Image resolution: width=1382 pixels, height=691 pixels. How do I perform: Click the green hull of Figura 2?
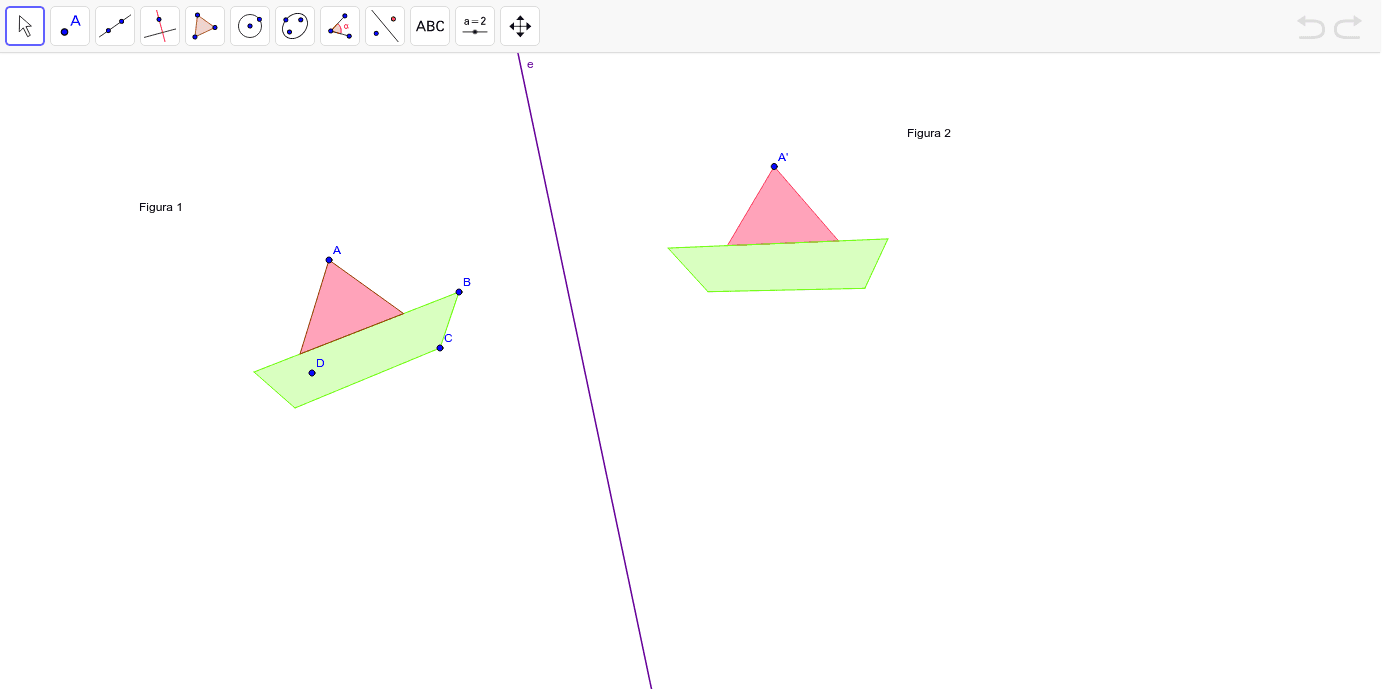click(780, 266)
